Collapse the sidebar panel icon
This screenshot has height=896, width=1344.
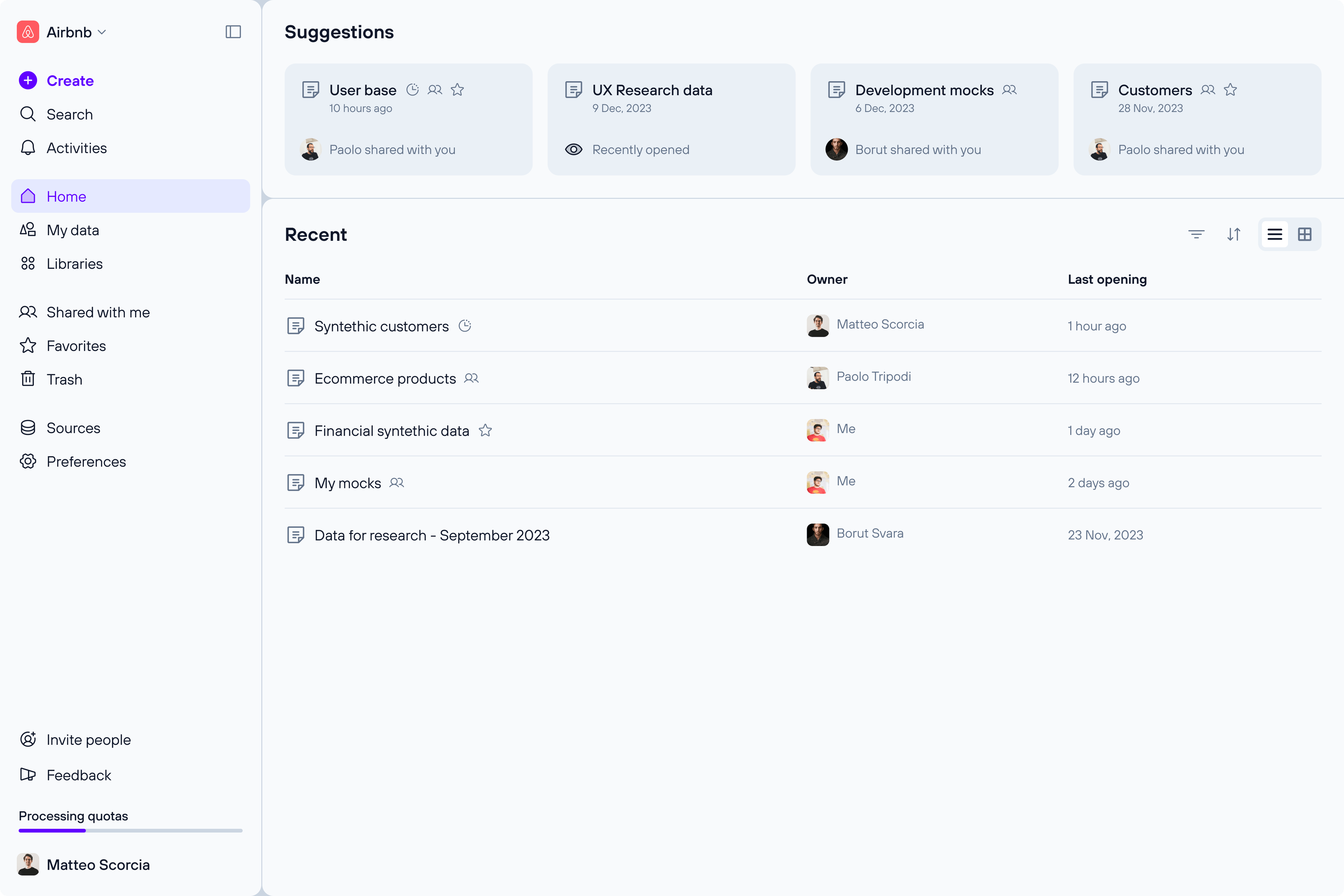[233, 32]
